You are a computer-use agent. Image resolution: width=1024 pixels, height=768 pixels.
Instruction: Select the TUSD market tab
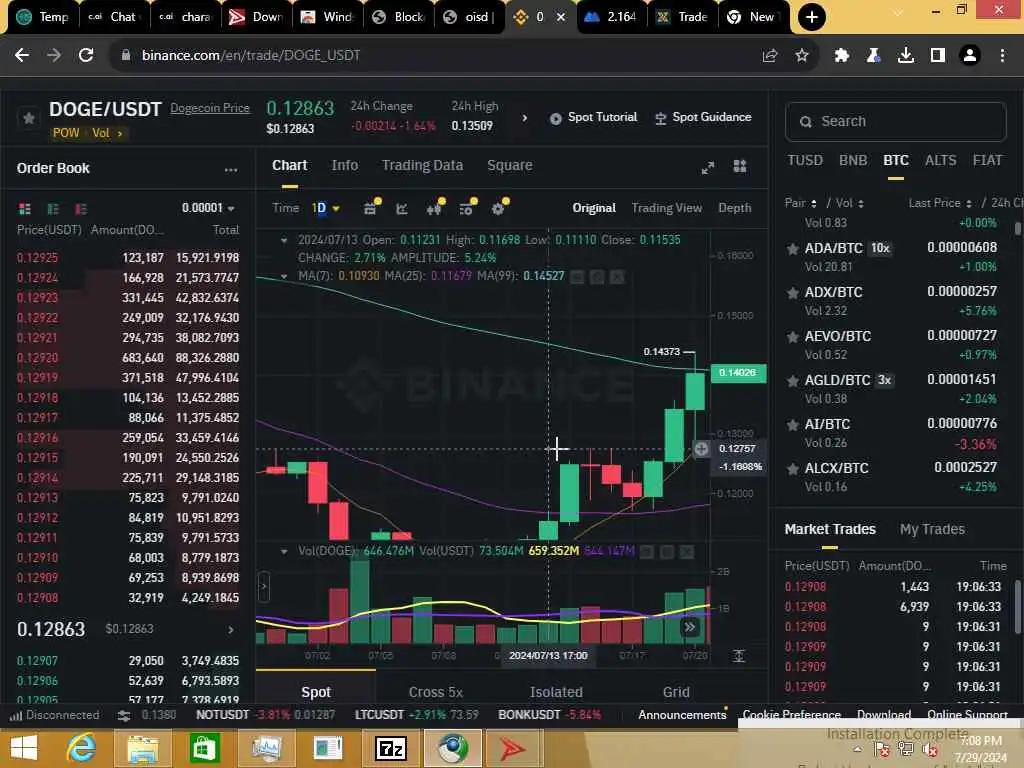point(805,160)
